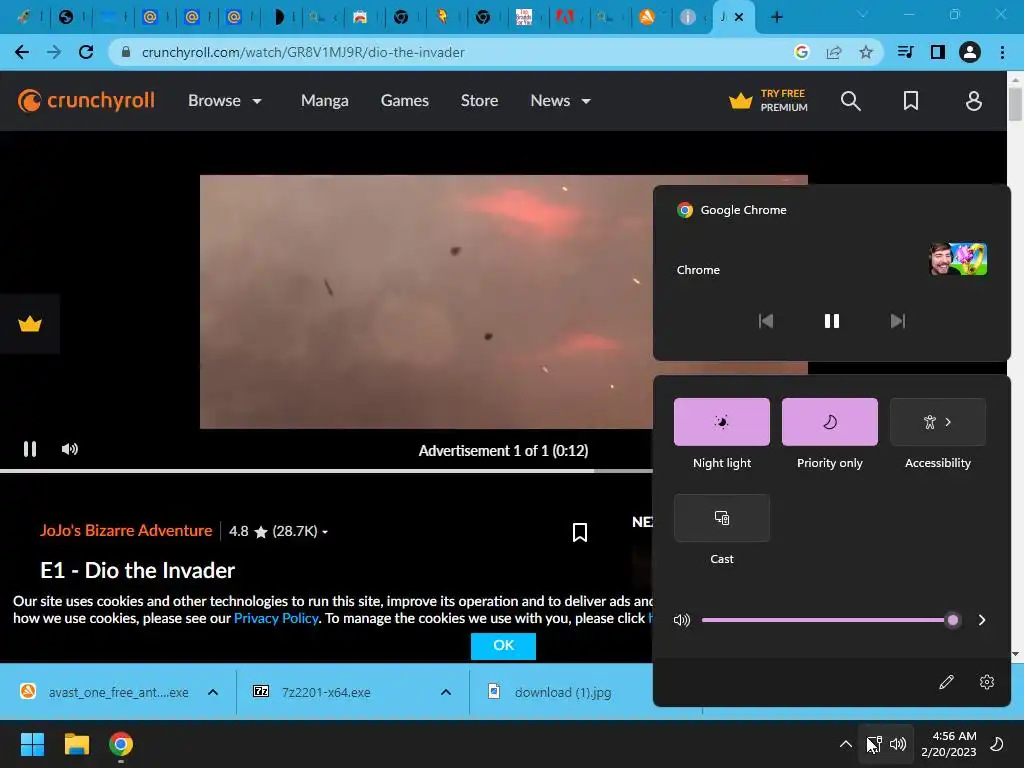
Task: Click the media thumbnail in Chrome panel
Action: tap(957, 259)
